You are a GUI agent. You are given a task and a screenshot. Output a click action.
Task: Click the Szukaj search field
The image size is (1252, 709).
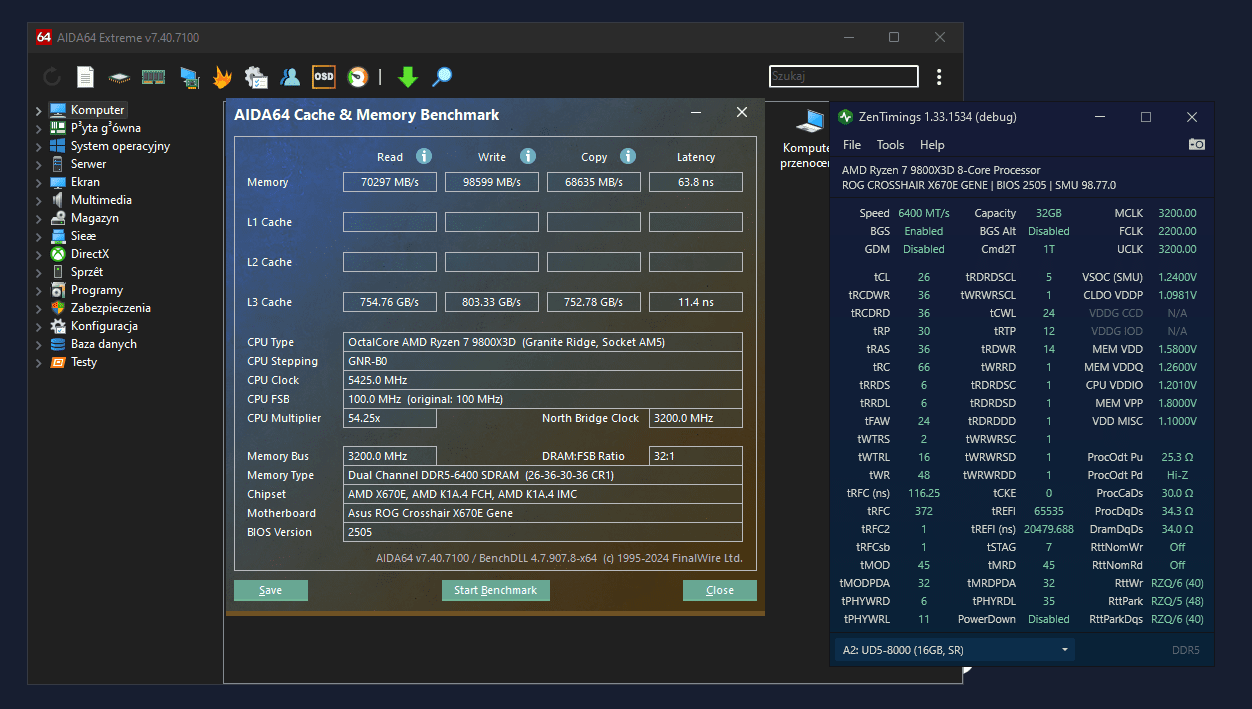point(844,76)
